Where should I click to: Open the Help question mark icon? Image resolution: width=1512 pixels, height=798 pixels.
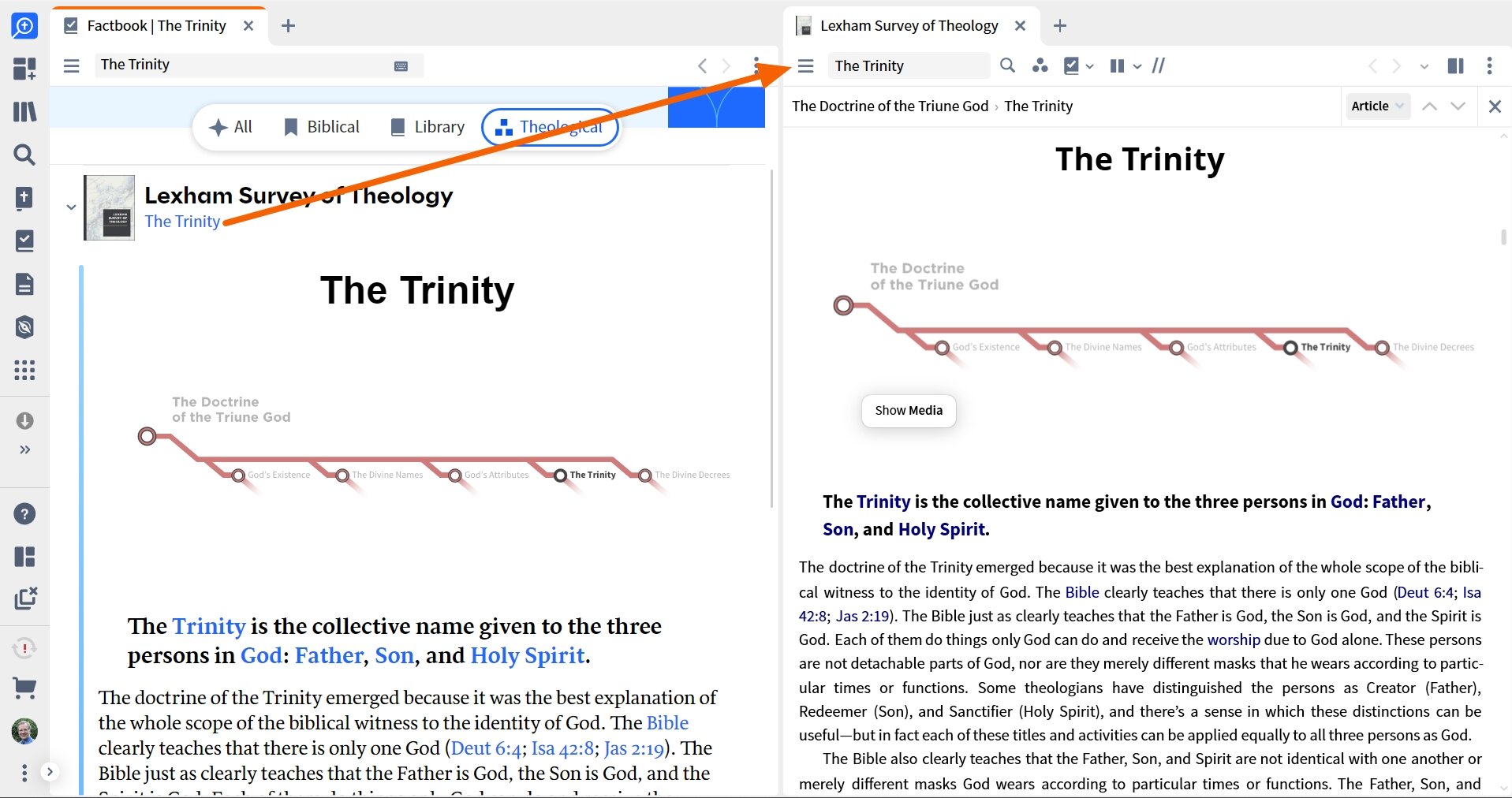tap(24, 514)
